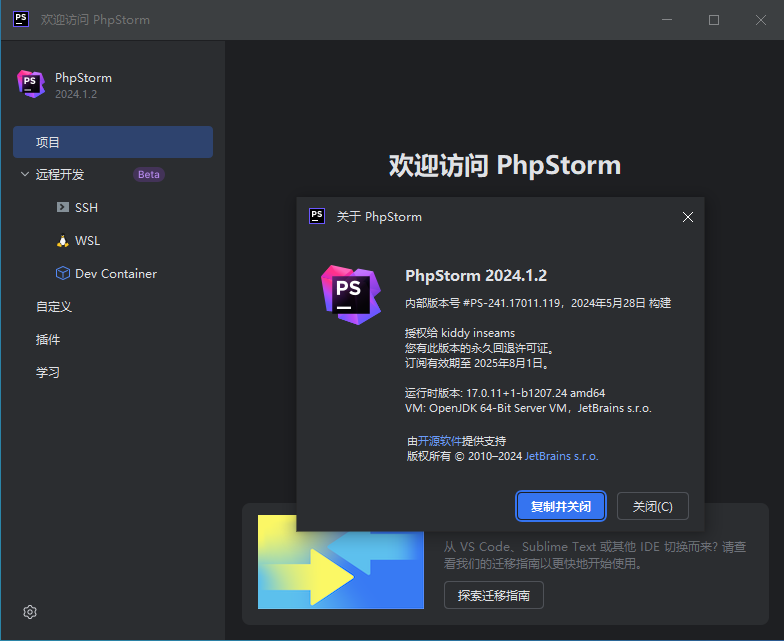784x641 pixels.
Task: Click the 授权给 kiddy inseams text
Action: [460, 333]
